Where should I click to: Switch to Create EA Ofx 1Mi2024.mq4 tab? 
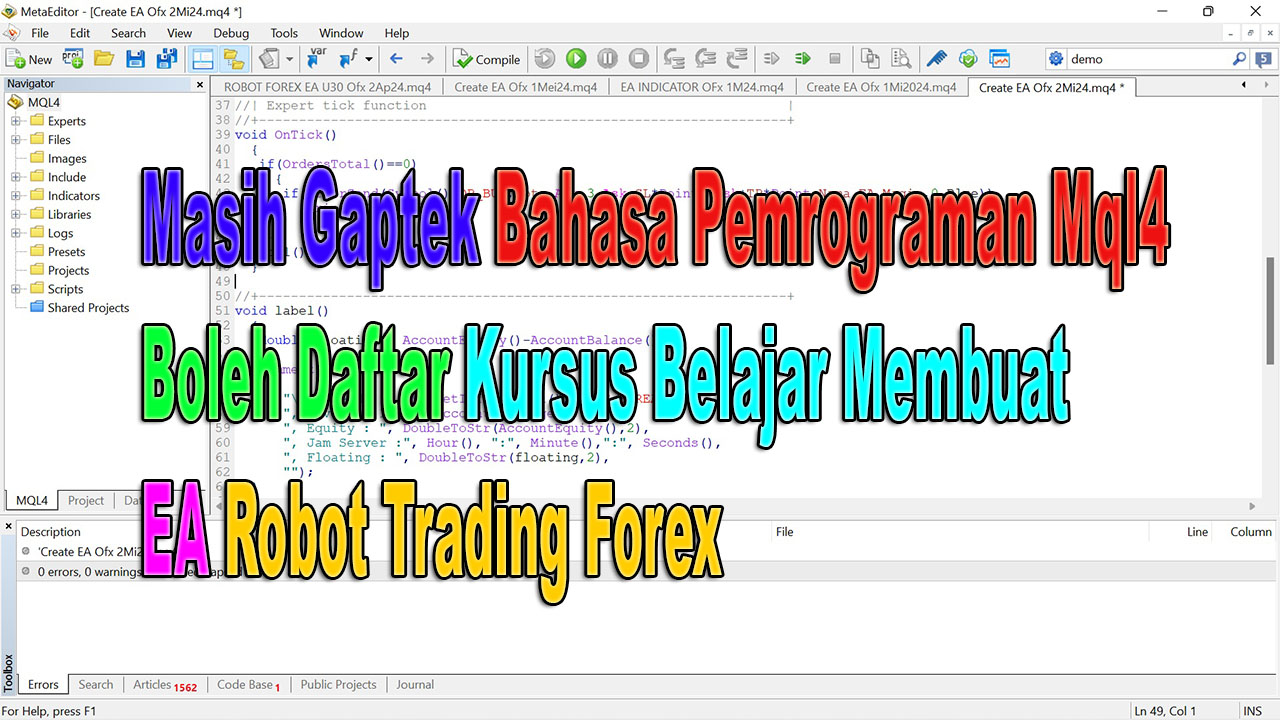(881, 87)
